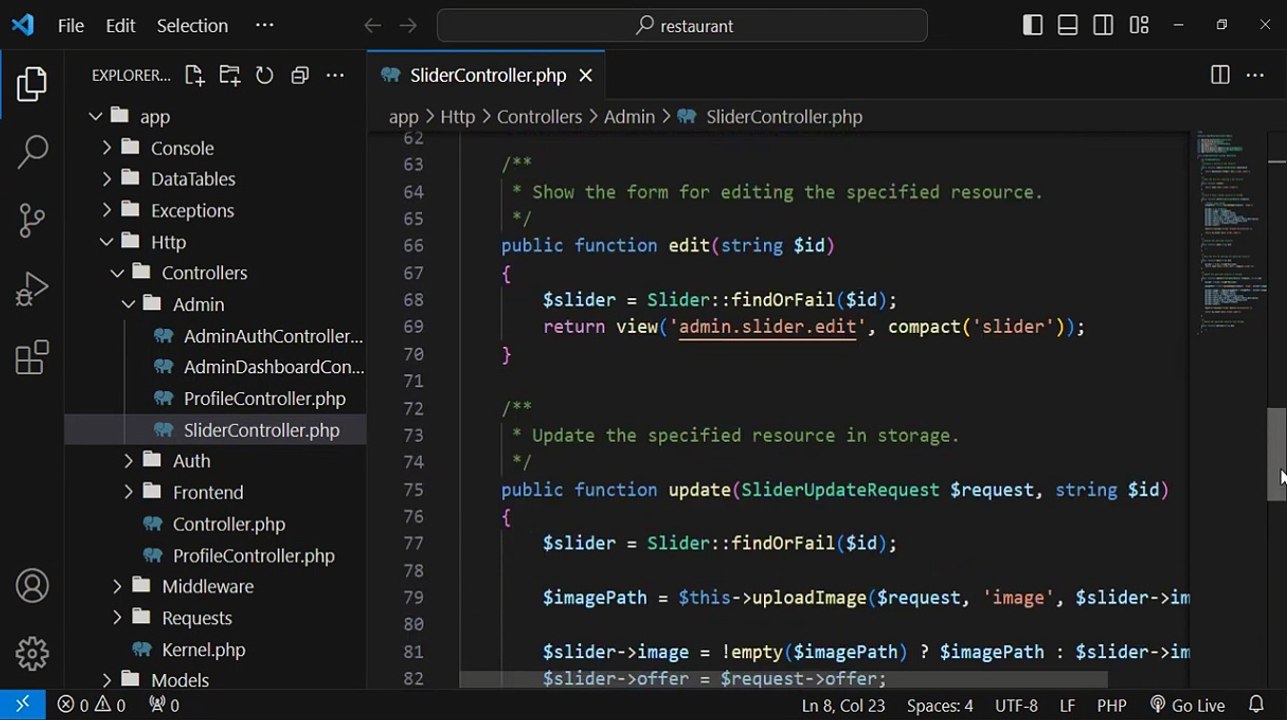Click Admin in the breadcrumb path
Image resolution: width=1287 pixels, height=720 pixels.
click(x=629, y=117)
